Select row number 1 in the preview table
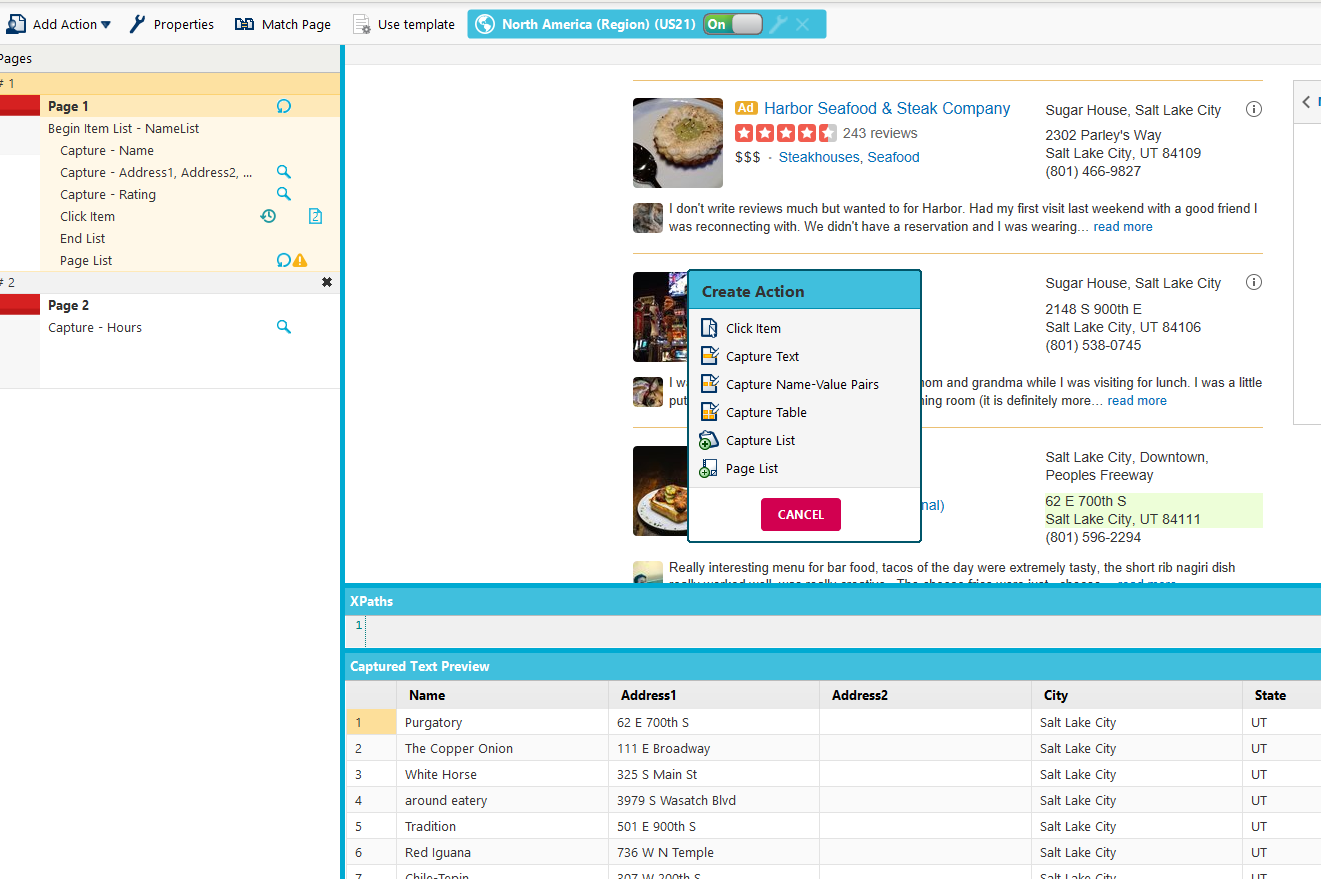The image size is (1321, 879). click(371, 722)
